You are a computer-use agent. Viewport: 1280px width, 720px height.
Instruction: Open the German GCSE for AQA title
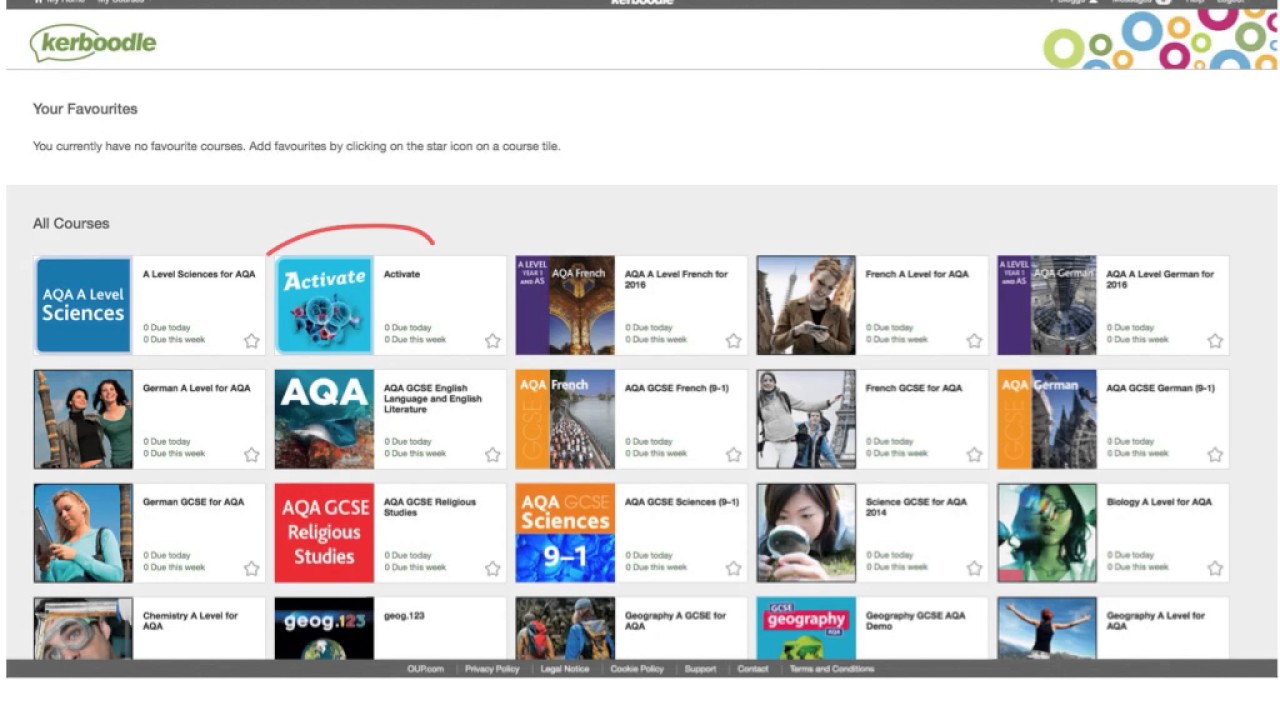(x=194, y=502)
